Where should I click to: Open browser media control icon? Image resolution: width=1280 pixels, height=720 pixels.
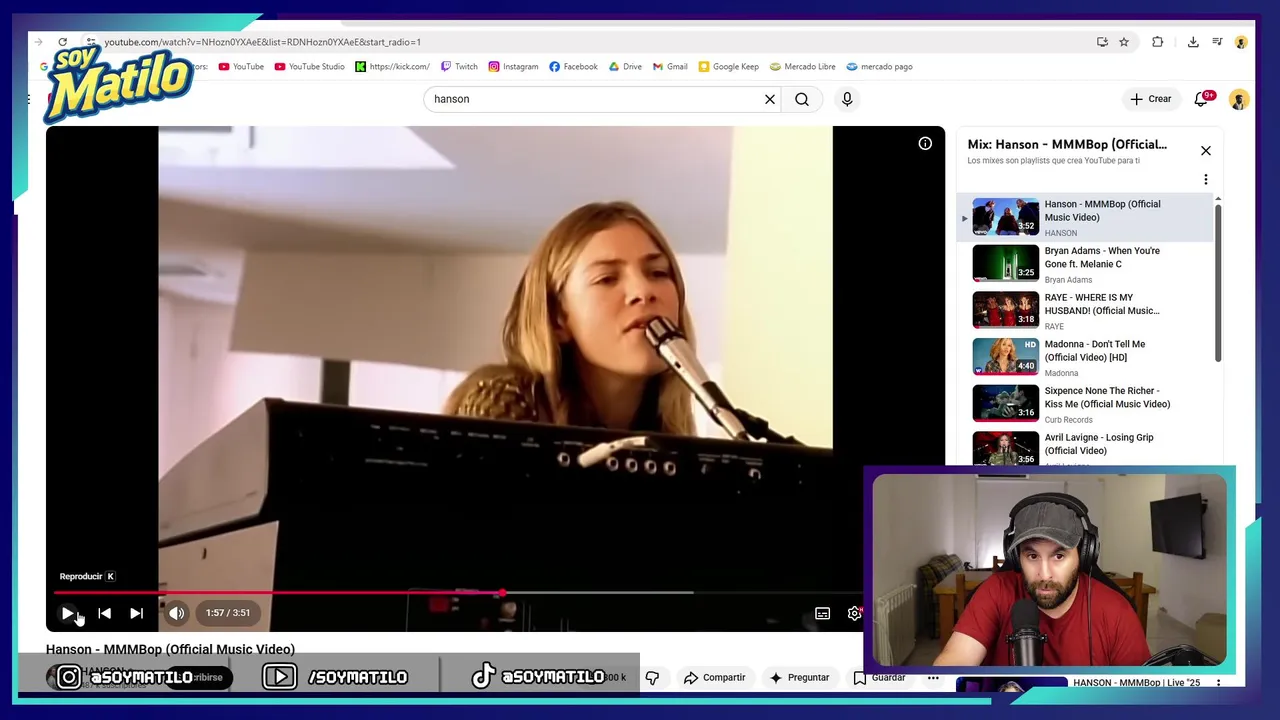(1217, 42)
